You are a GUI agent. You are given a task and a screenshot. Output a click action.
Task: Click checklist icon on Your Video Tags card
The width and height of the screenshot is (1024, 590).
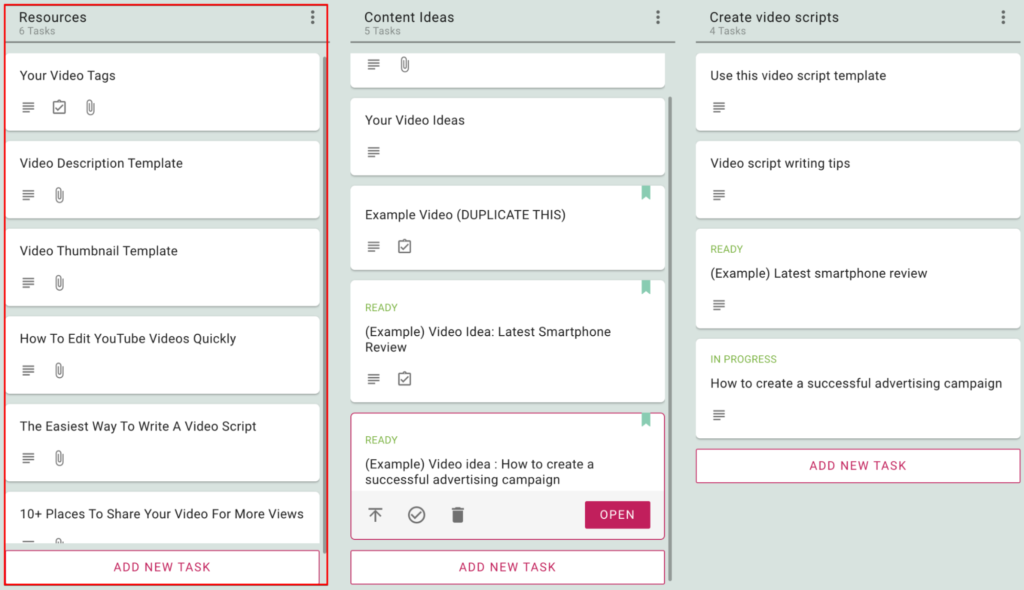click(59, 107)
